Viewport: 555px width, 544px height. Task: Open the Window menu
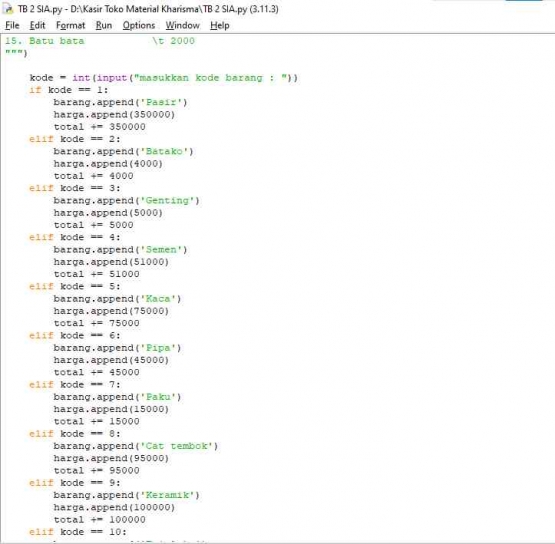(183, 25)
